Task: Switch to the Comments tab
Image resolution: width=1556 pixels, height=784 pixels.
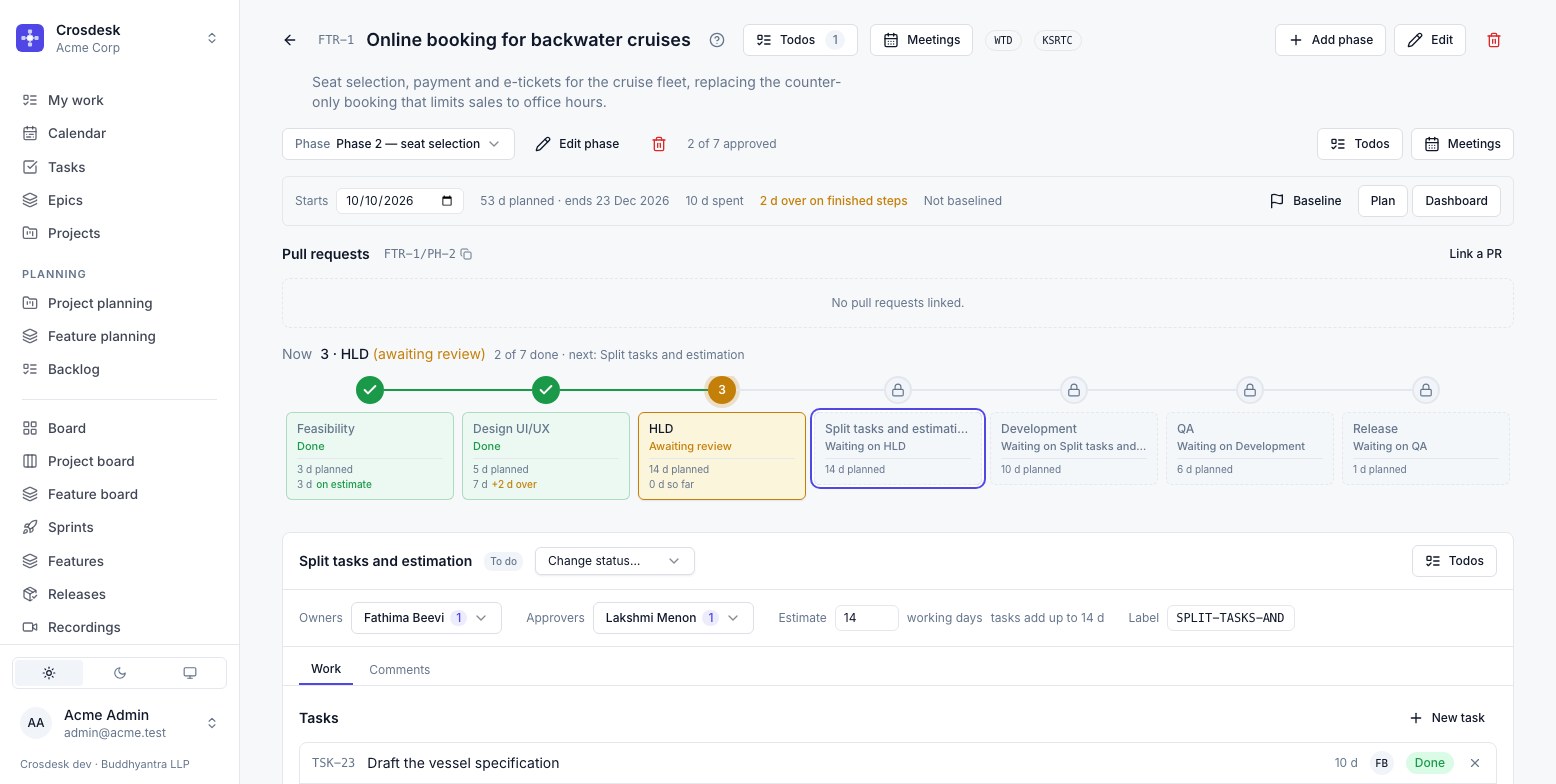Action: [400, 670]
